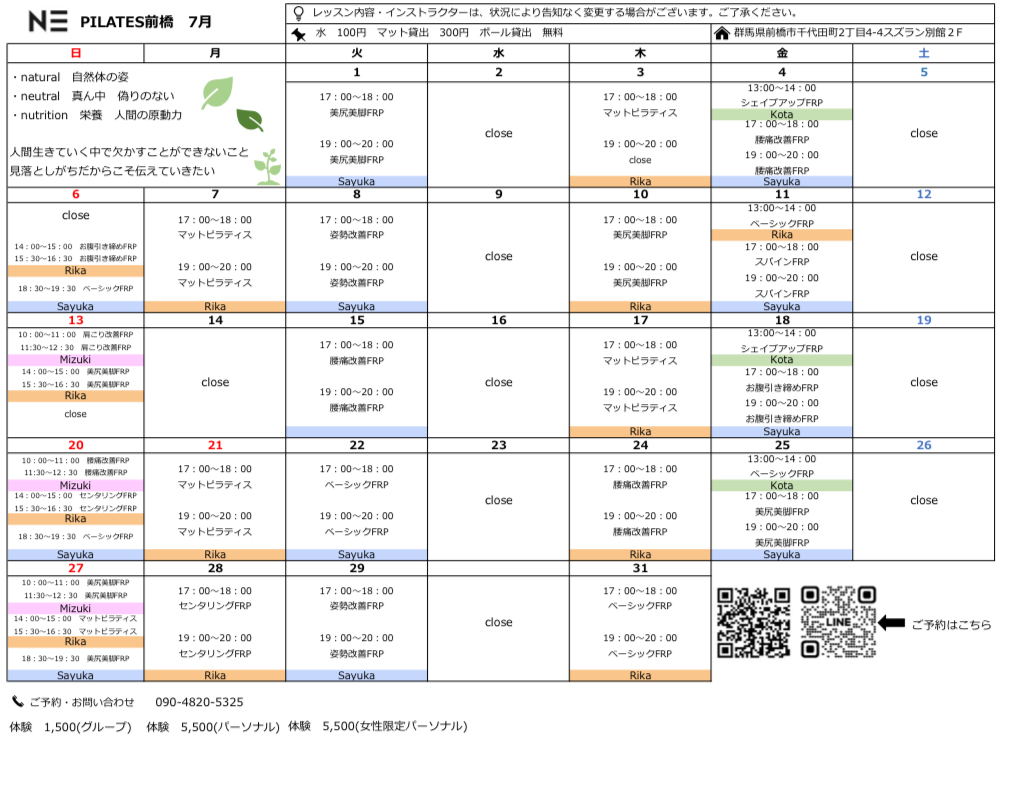Screen dimensions: 1029x791
Task: Click the blue Saturday header "土"
Action: coord(924,53)
